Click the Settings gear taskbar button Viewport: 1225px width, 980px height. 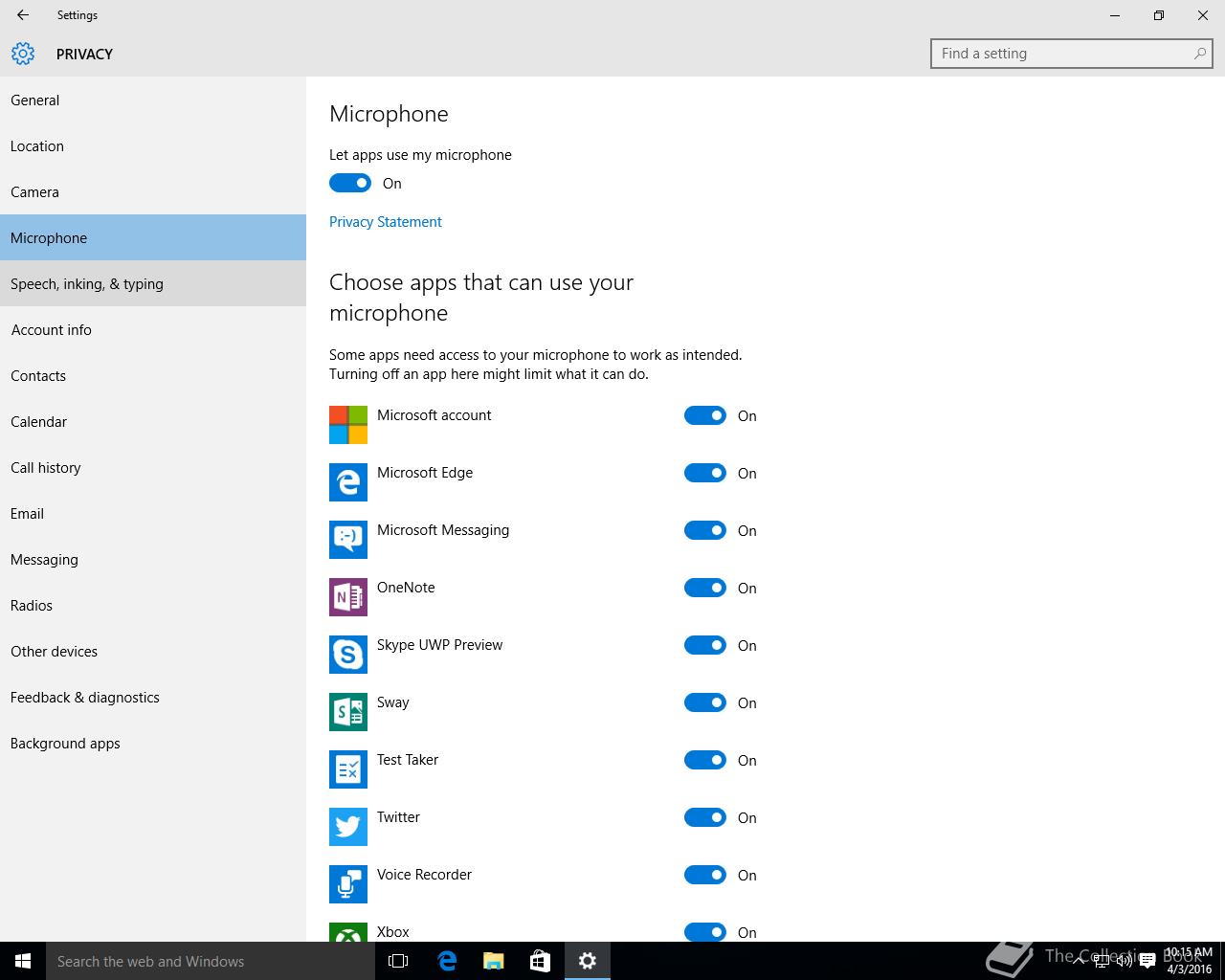tap(588, 961)
